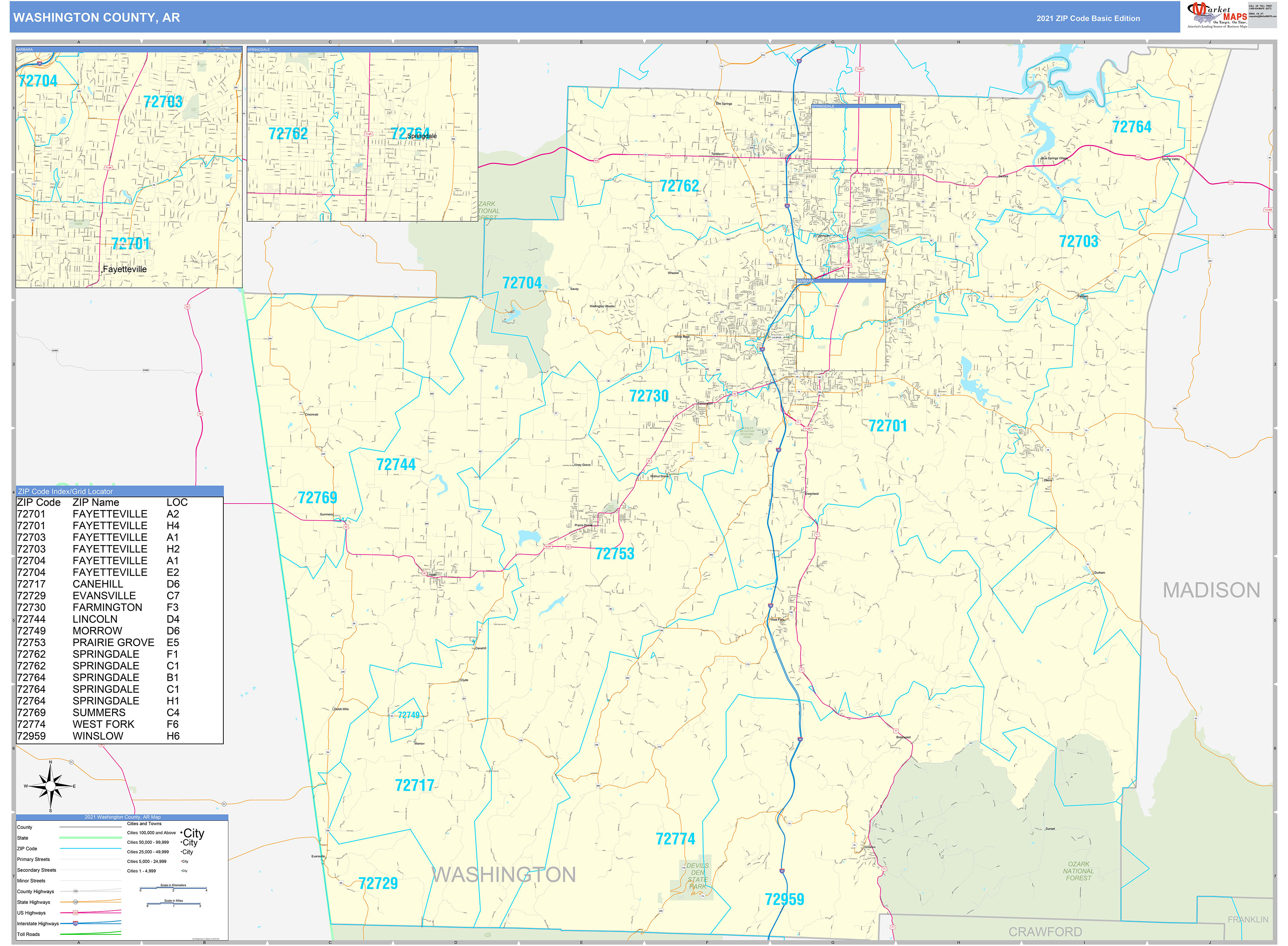
Task: Click the 'Interstate Highways' legend entry
Action: click(69, 924)
